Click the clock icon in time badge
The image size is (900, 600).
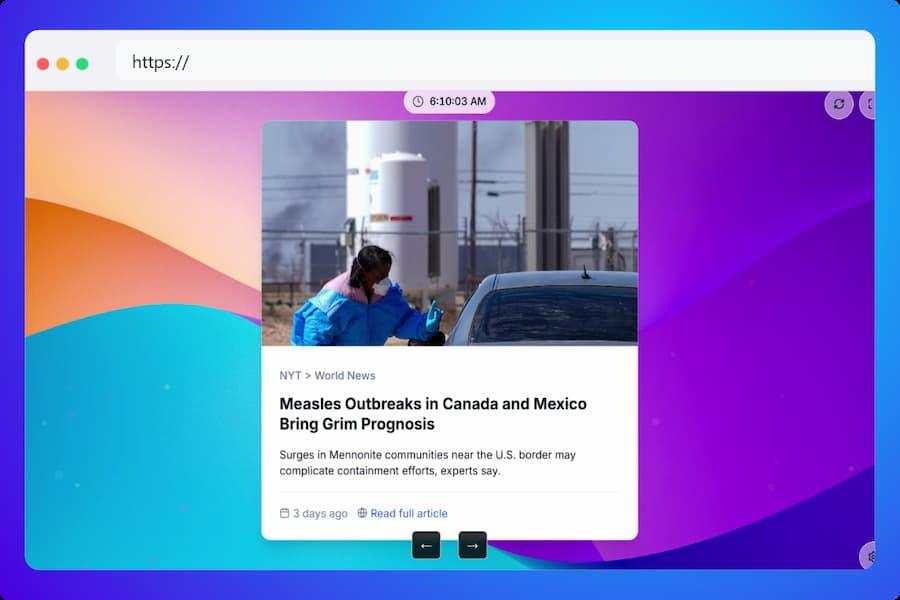[x=418, y=102]
